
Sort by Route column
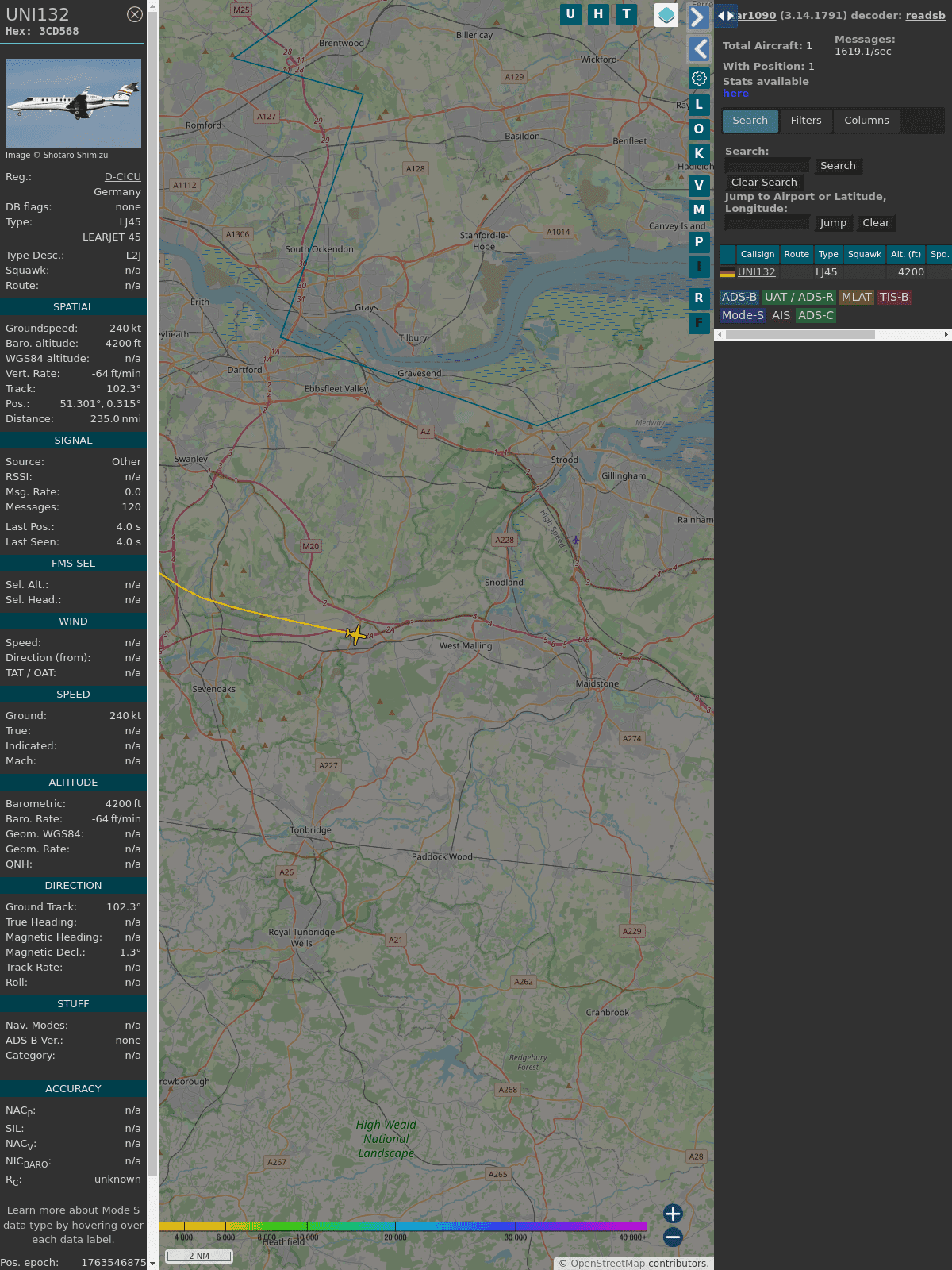[x=797, y=254]
